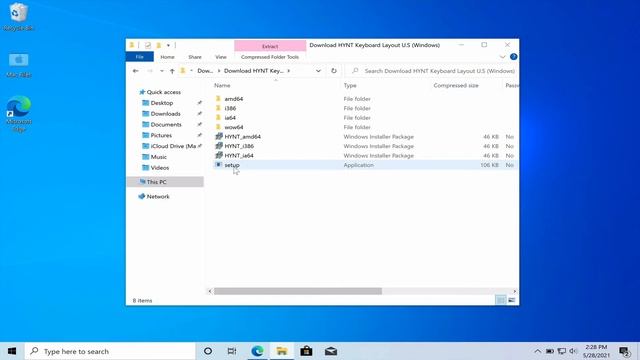The width and height of the screenshot is (640, 360).
Task: Select the setup application icon
Action: pyautogui.click(x=219, y=165)
